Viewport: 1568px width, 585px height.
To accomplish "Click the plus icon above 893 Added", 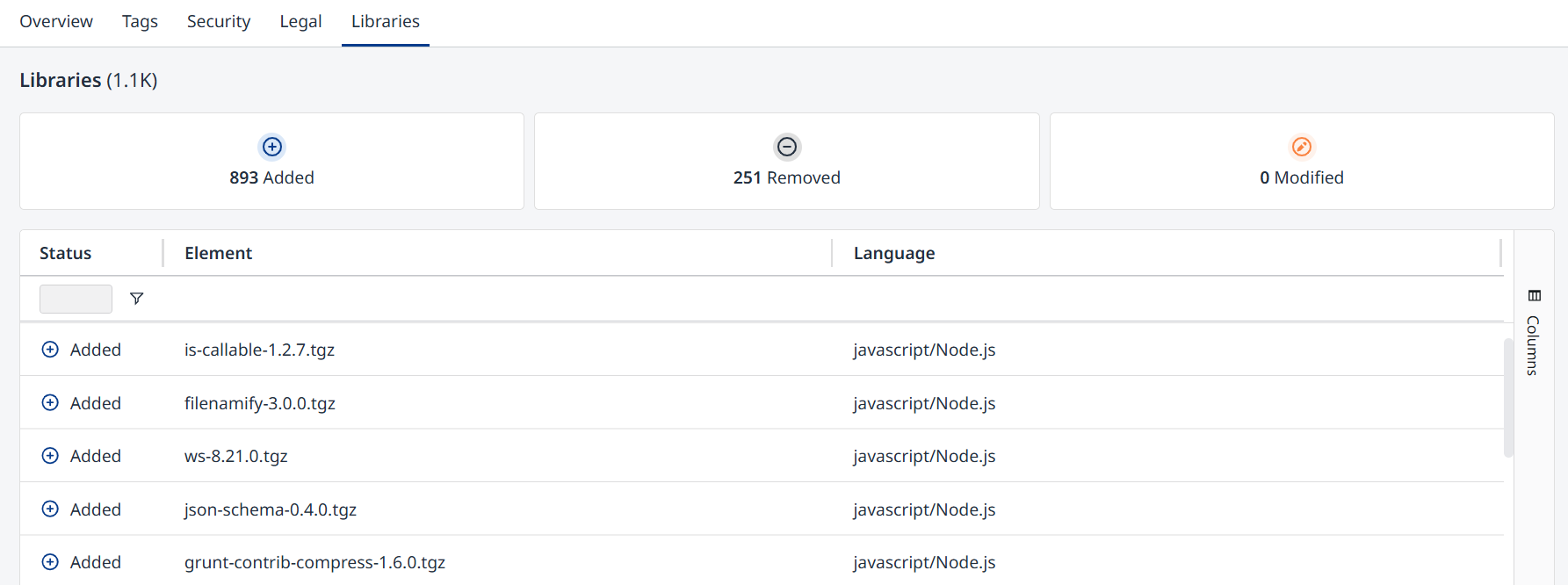I will (272, 147).
